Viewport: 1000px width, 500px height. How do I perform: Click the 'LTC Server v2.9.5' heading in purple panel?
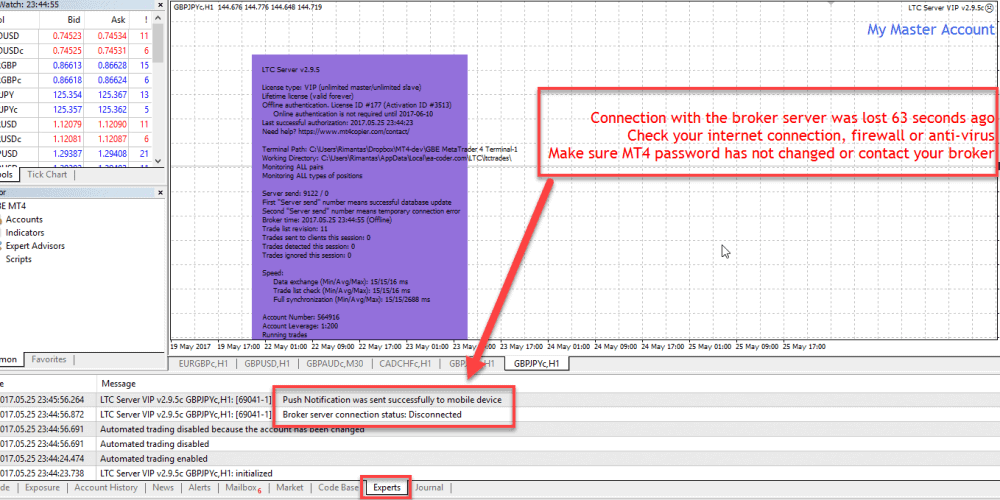290,68
